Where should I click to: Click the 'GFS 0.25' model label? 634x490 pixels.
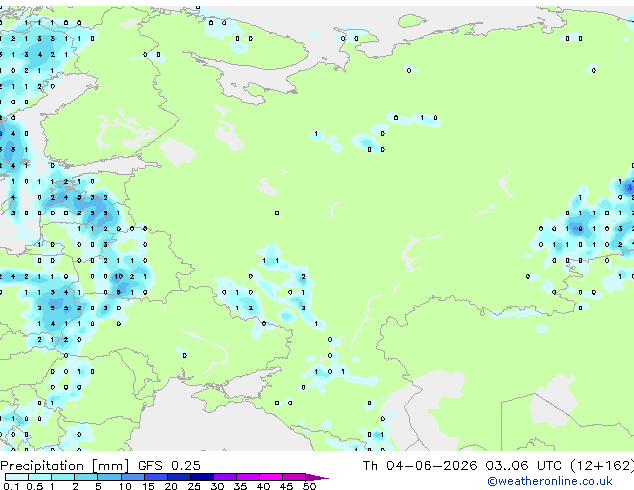click(169, 466)
